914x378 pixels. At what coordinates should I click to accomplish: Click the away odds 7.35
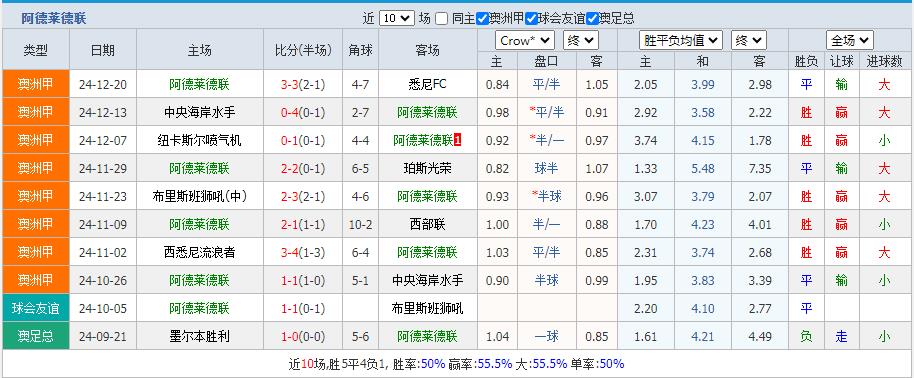[x=760, y=168]
